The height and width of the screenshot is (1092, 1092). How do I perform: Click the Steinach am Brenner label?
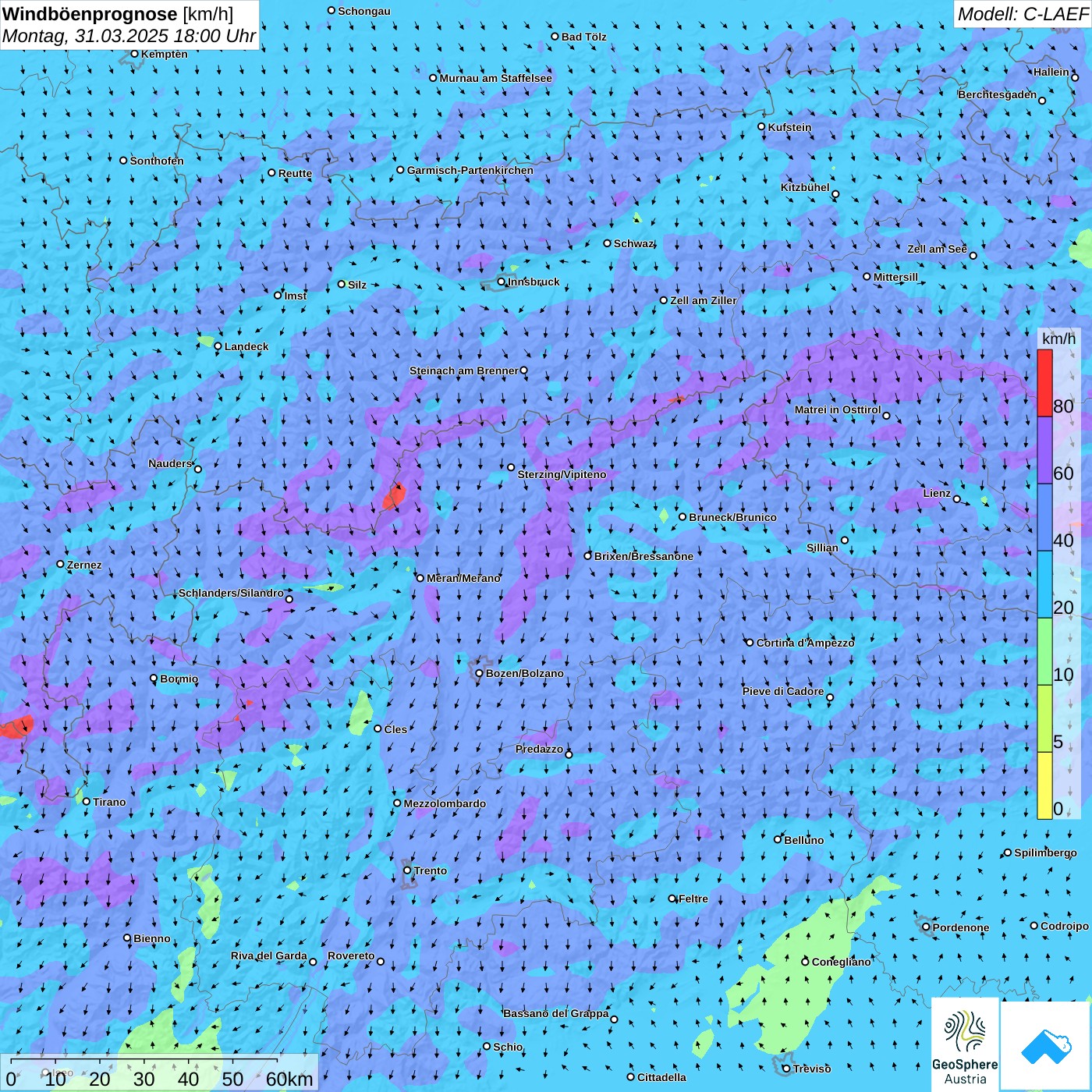tap(464, 370)
